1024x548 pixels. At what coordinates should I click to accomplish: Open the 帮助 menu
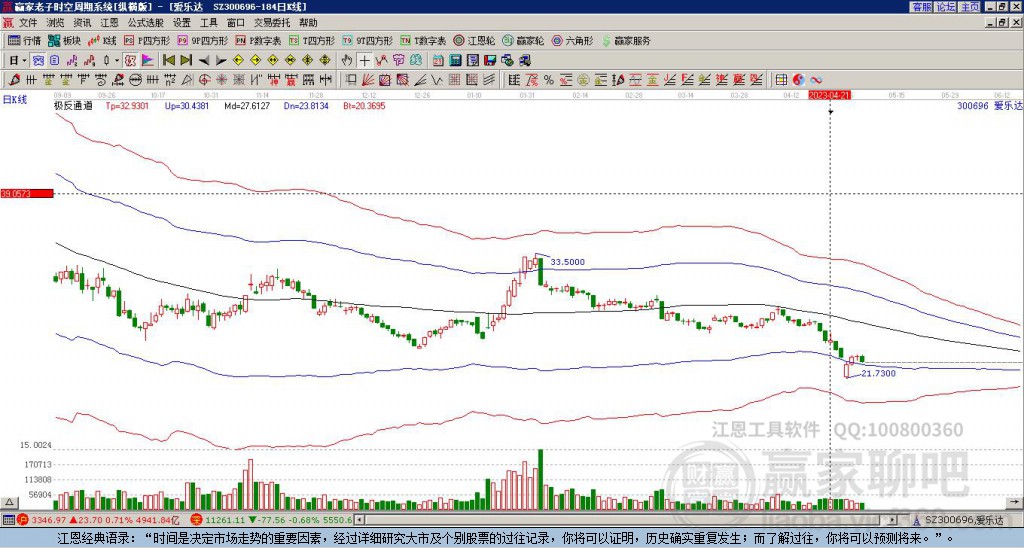tap(308, 23)
